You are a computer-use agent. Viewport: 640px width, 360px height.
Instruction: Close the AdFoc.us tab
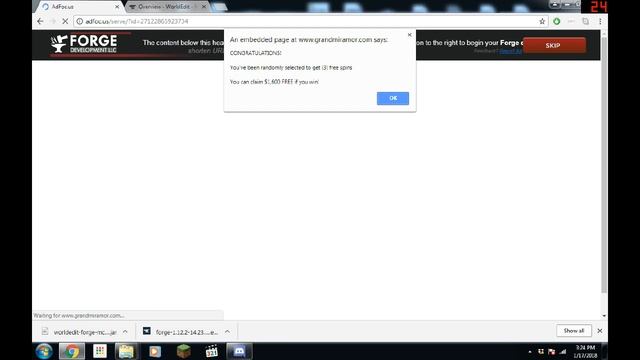pos(117,7)
